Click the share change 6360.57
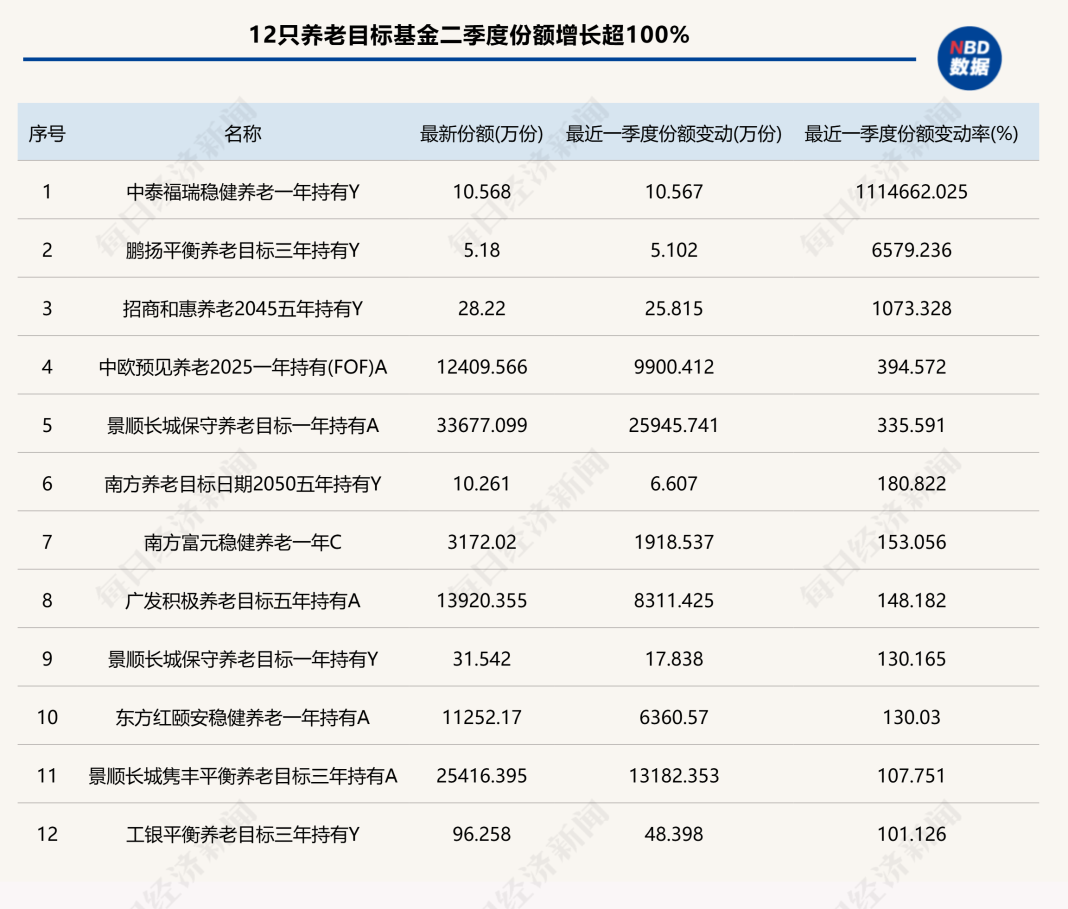The image size is (1068, 909). click(x=674, y=718)
